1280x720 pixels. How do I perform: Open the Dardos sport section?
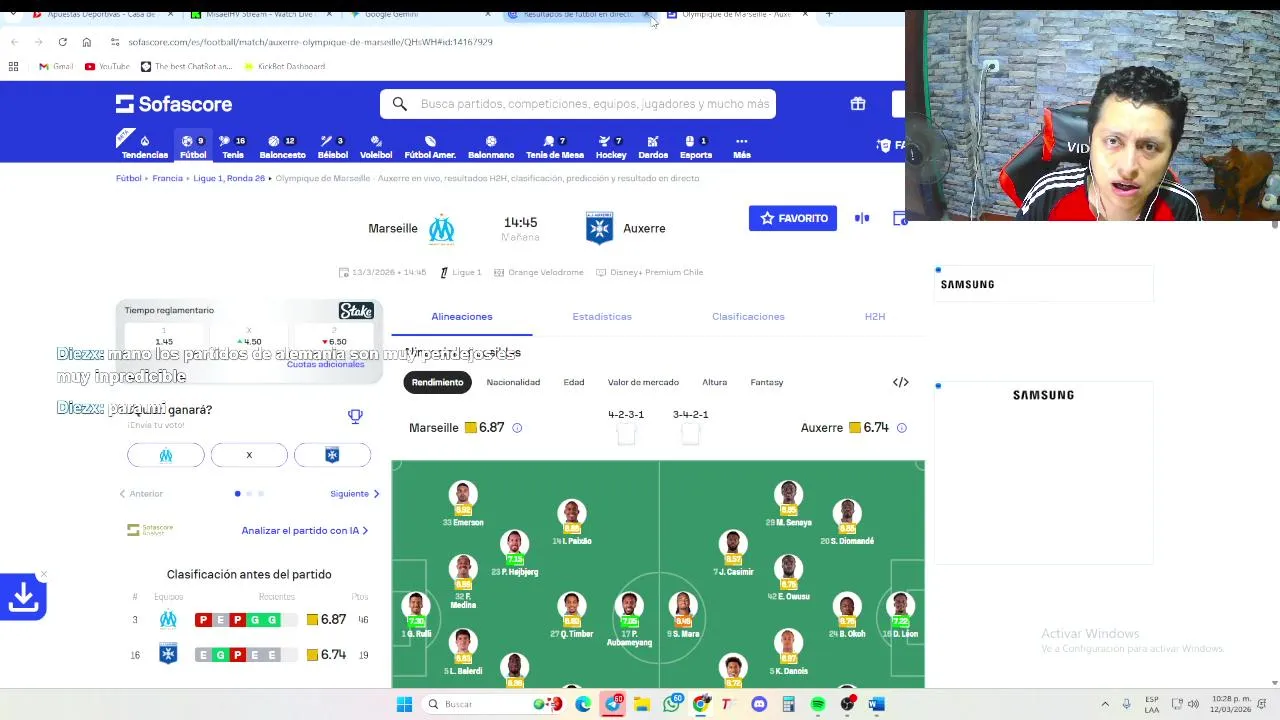(x=653, y=147)
